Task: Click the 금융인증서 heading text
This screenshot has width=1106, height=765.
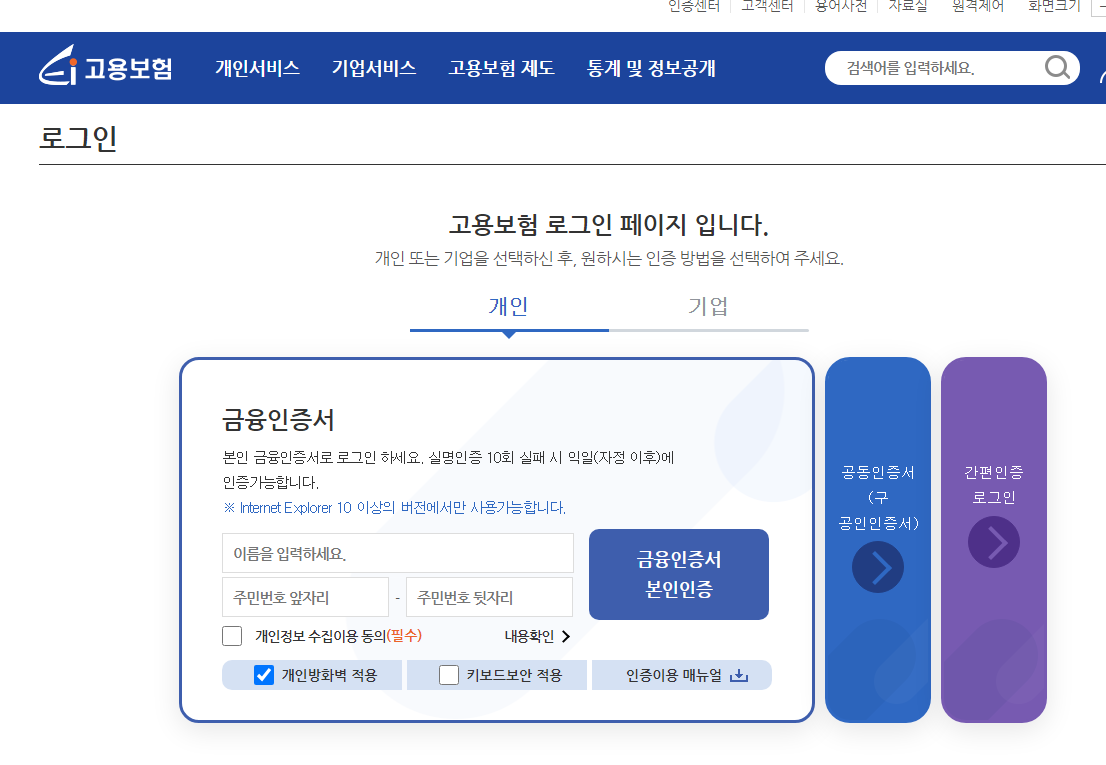Action: click(278, 420)
